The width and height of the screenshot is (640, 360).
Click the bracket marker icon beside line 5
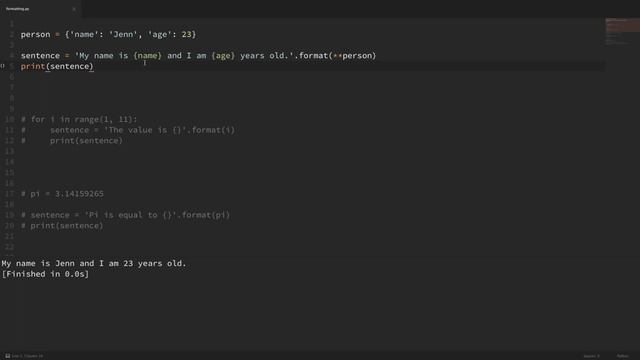[x=2, y=66]
